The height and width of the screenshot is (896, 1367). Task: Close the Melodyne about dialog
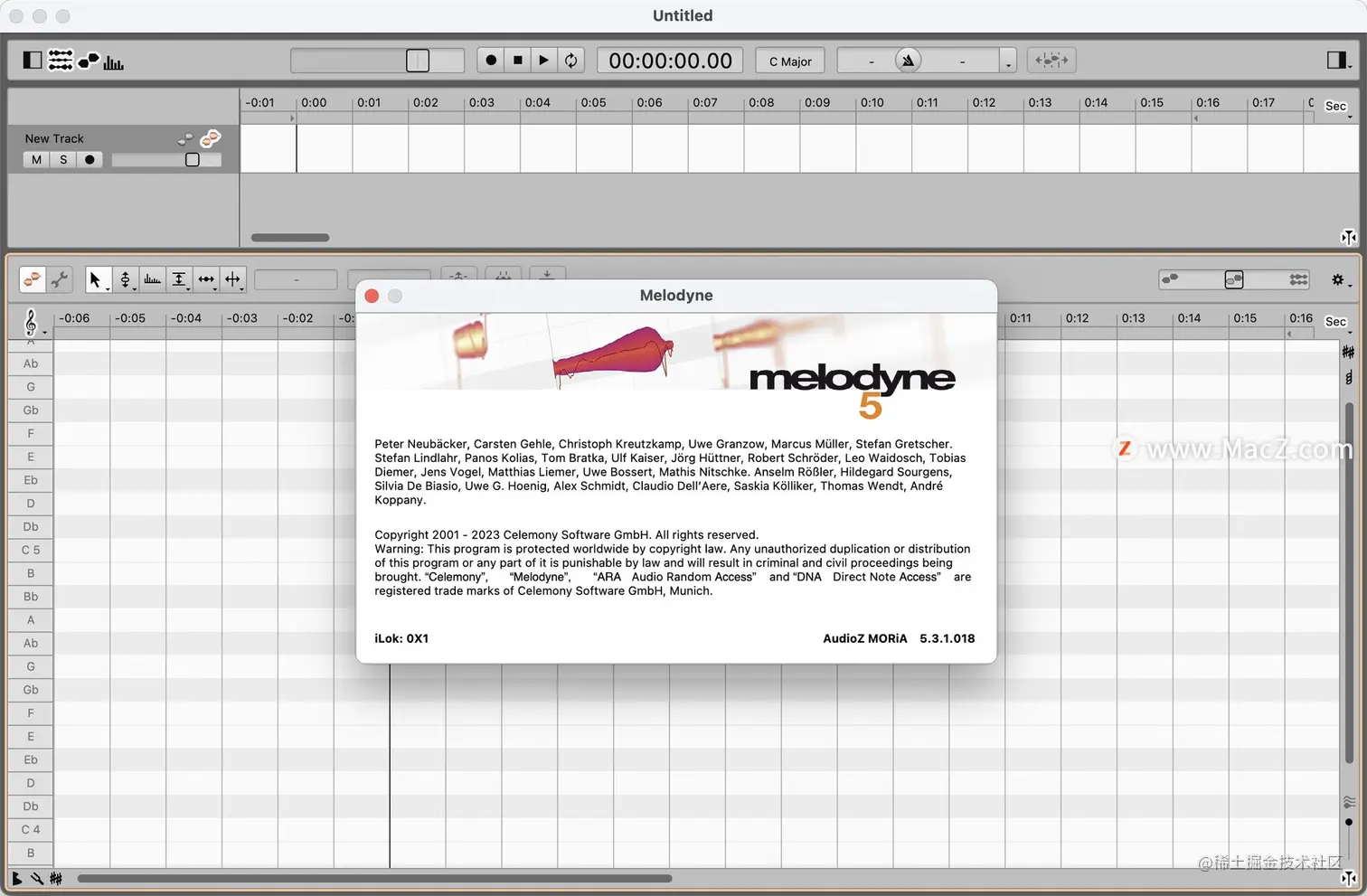(x=372, y=296)
